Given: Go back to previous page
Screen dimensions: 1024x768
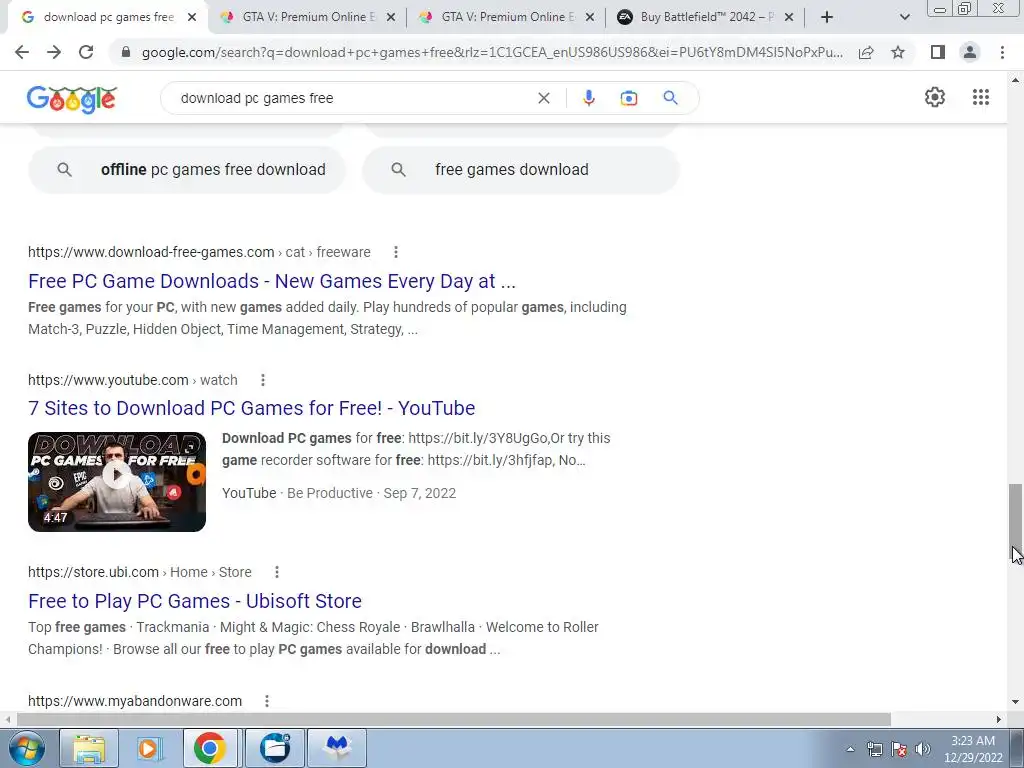Looking at the screenshot, I should click(22, 52).
